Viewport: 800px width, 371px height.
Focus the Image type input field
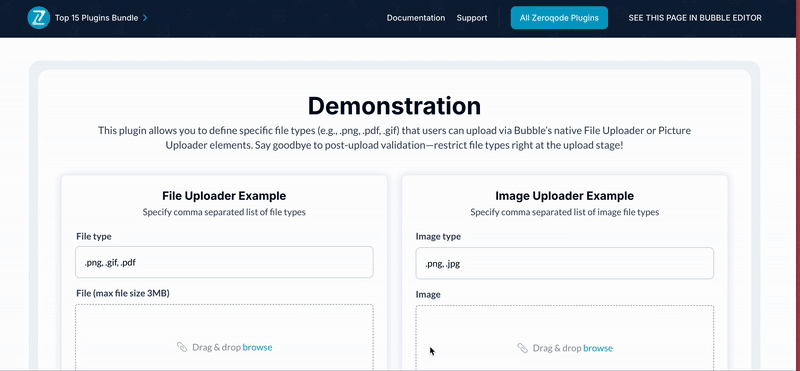pos(565,263)
